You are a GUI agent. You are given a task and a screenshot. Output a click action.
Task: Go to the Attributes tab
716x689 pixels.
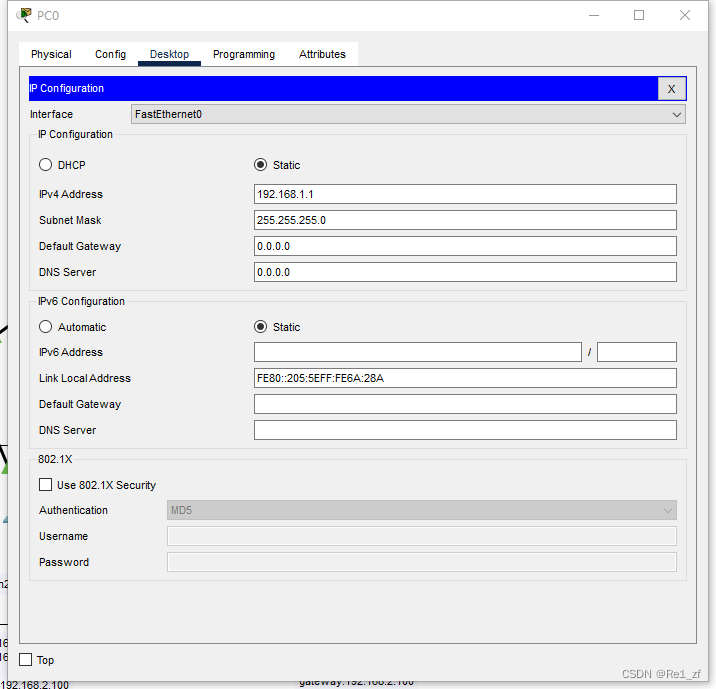(x=322, y=54)
